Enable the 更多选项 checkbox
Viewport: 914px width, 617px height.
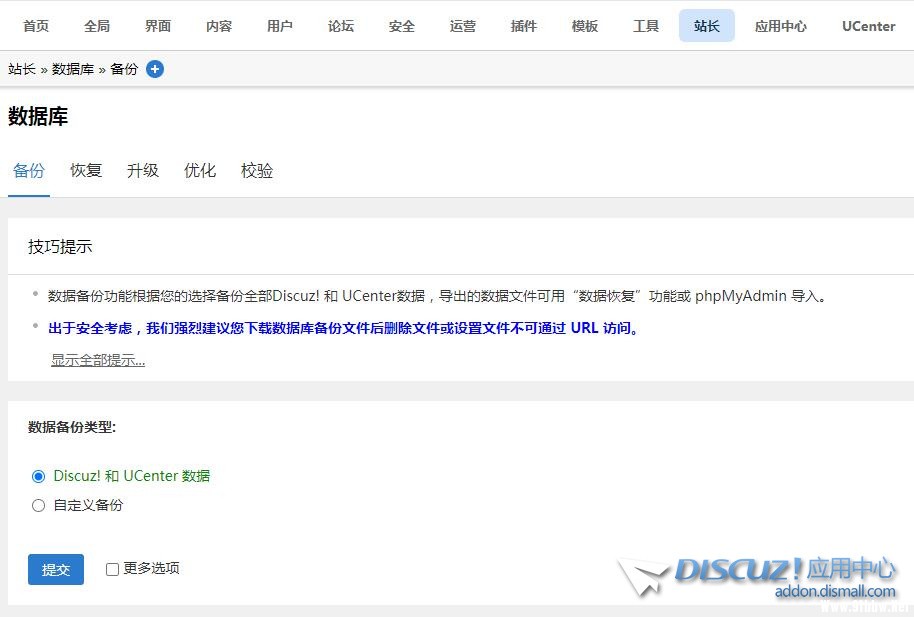(112, 569)
